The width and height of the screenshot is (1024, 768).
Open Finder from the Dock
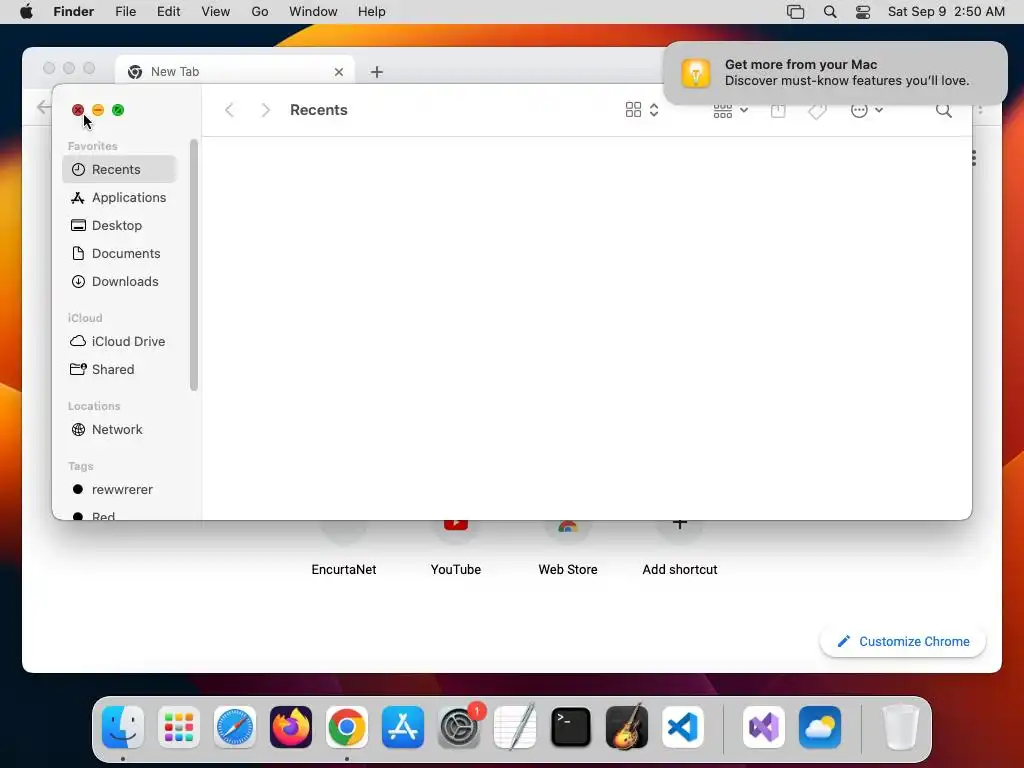coord(123,727)
